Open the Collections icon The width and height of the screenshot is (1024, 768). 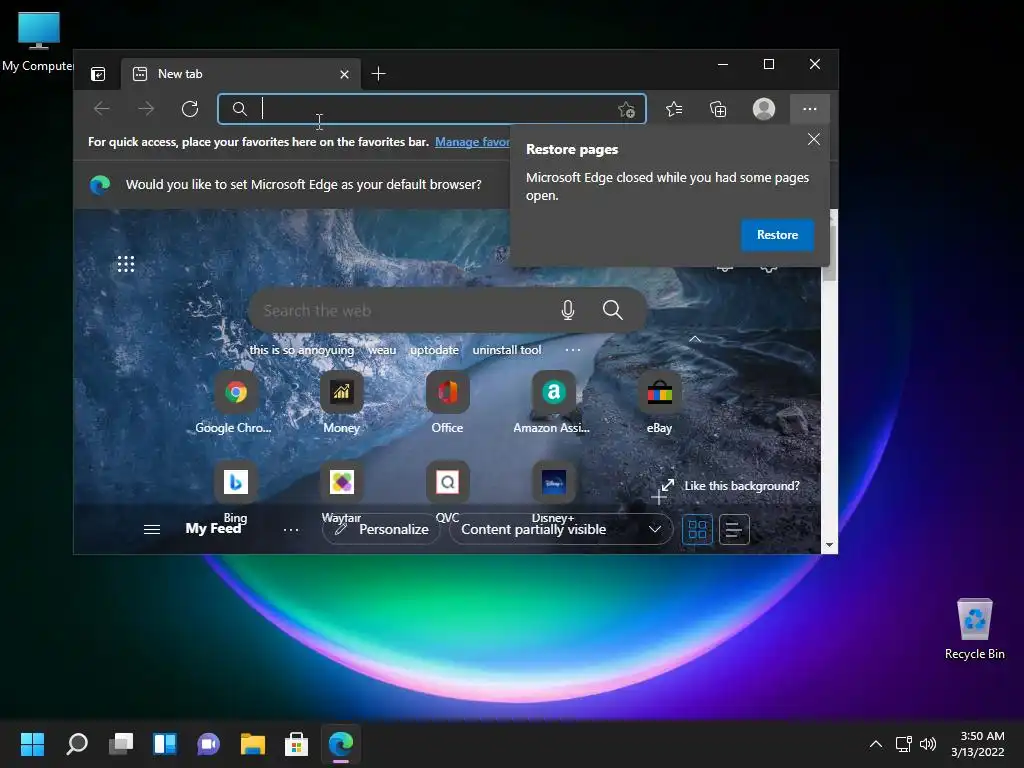[x=718, y=109]
